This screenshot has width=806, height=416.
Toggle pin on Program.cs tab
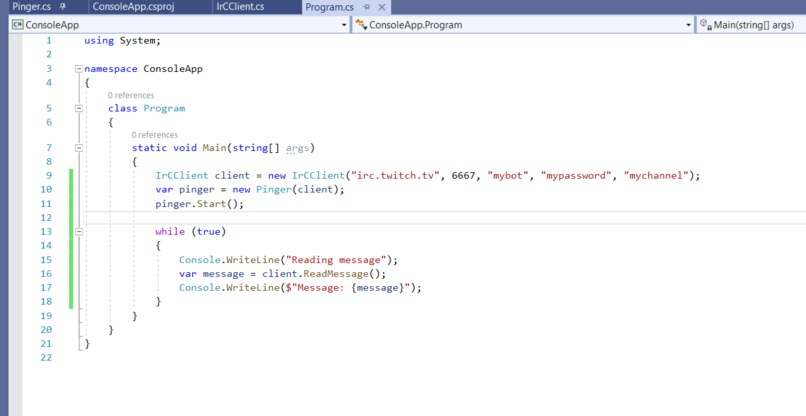pos(367,7)
